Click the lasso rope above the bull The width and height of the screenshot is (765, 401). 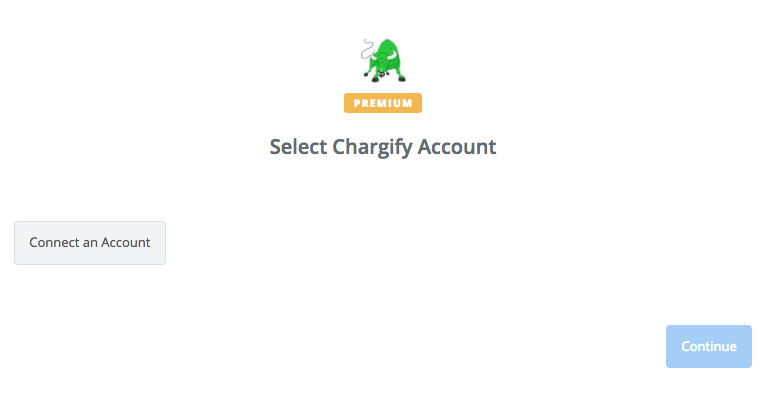366,49
